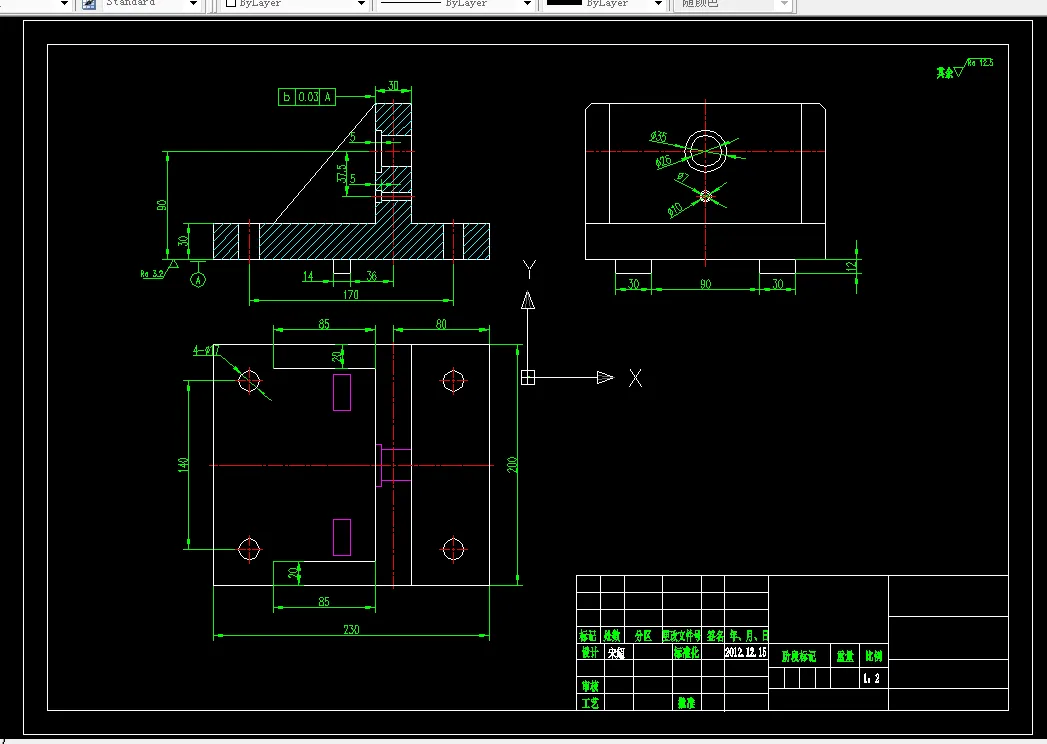Select the datum A circle symbol
Screen dimensions: 1047x744
pos(198,280)
